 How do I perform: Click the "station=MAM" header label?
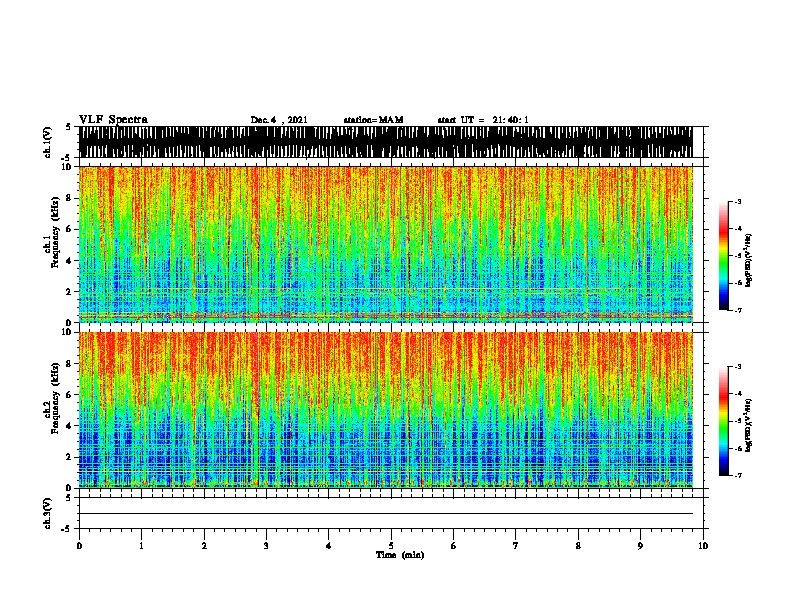pyautogui.click(x=373, y=120)
